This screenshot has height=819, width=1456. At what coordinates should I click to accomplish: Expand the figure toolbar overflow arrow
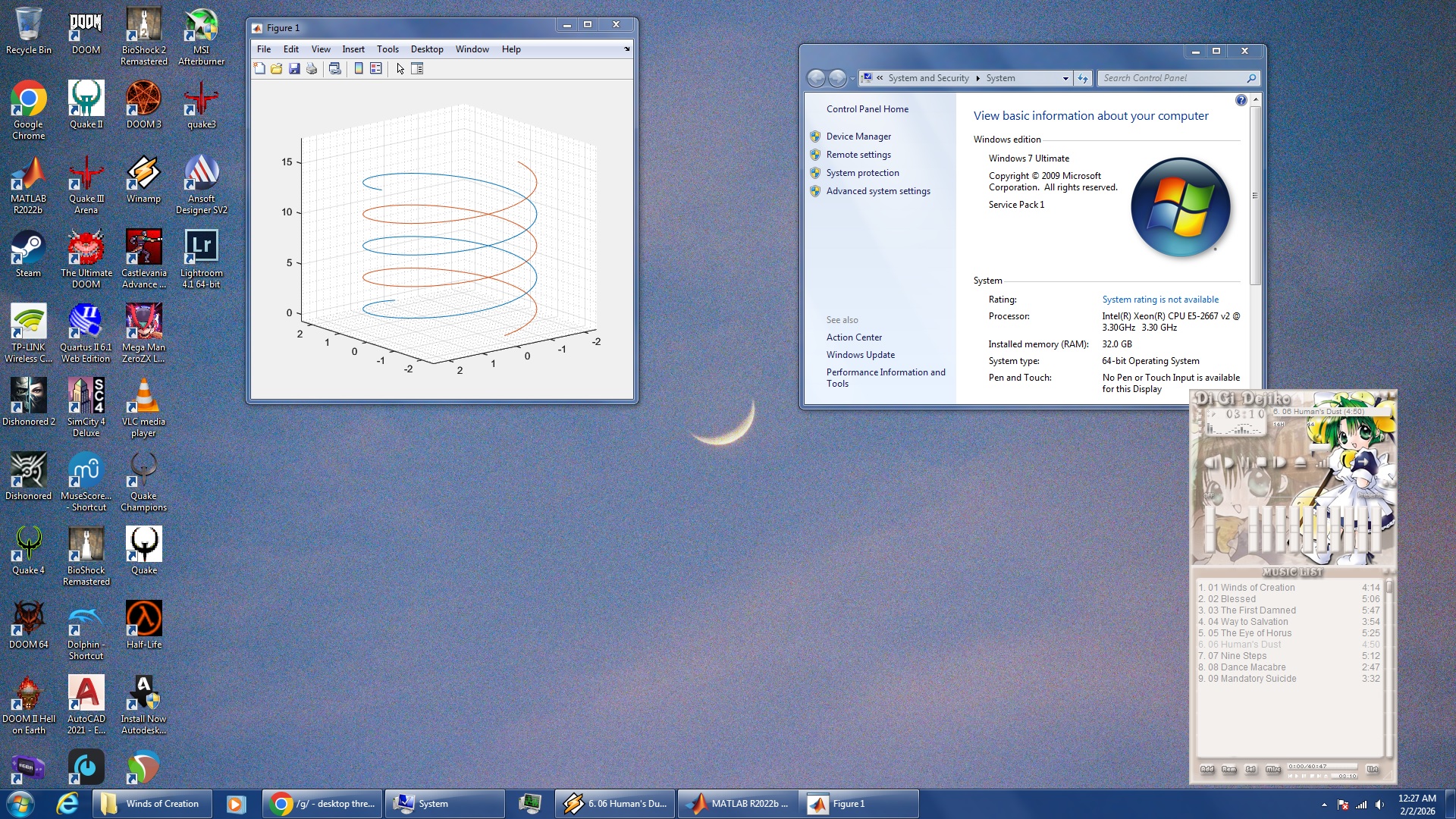[627, 49]
